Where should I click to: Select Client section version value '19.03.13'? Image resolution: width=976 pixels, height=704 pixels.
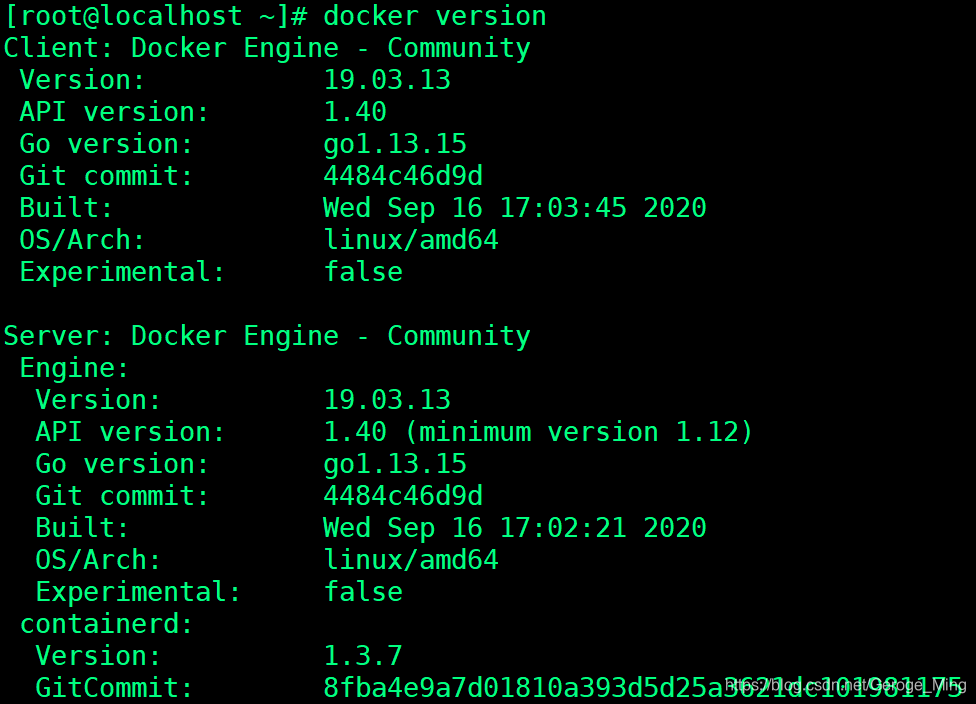(x=387, y=80)
